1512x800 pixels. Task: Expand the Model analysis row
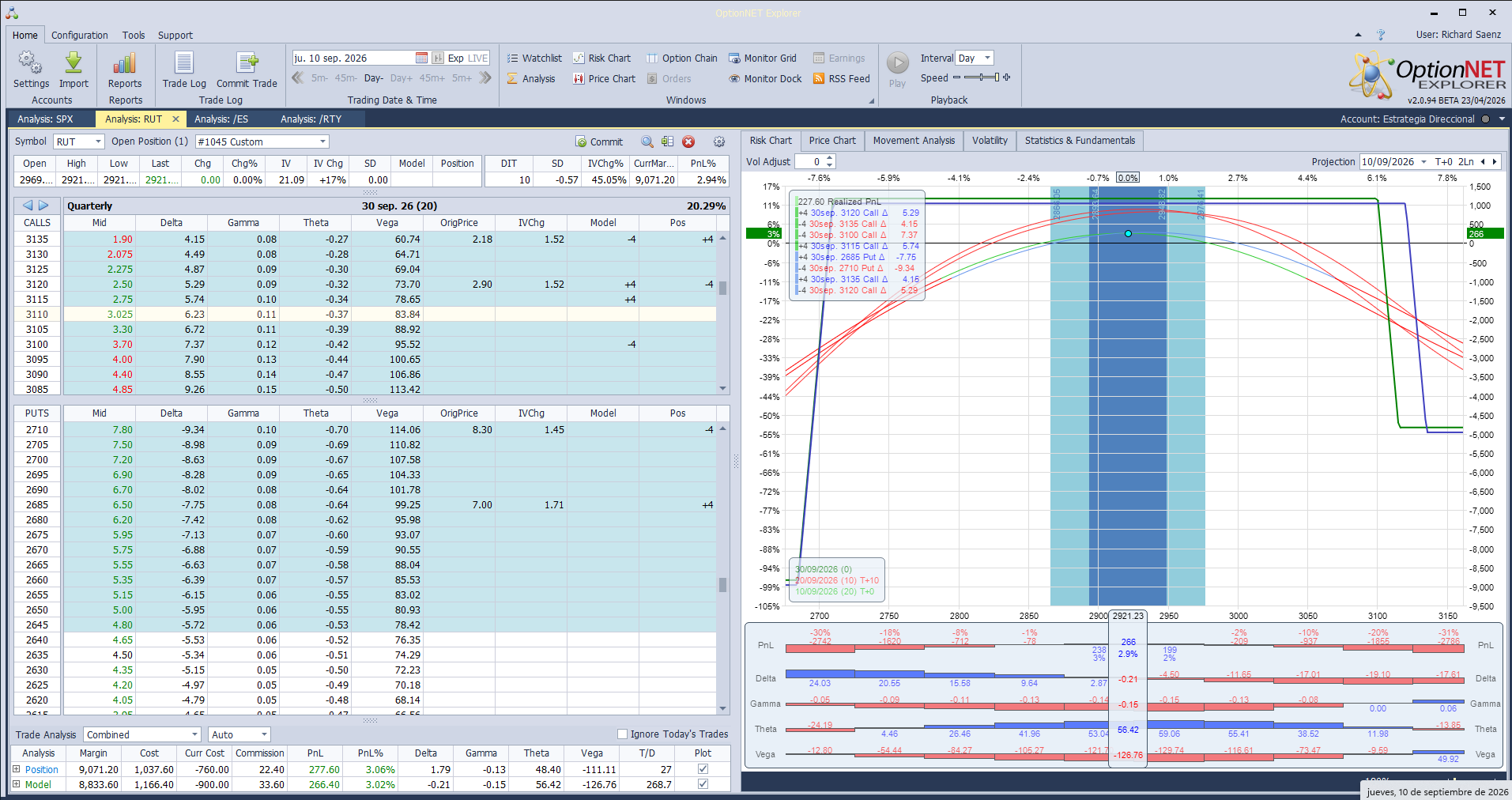point(16,784)
